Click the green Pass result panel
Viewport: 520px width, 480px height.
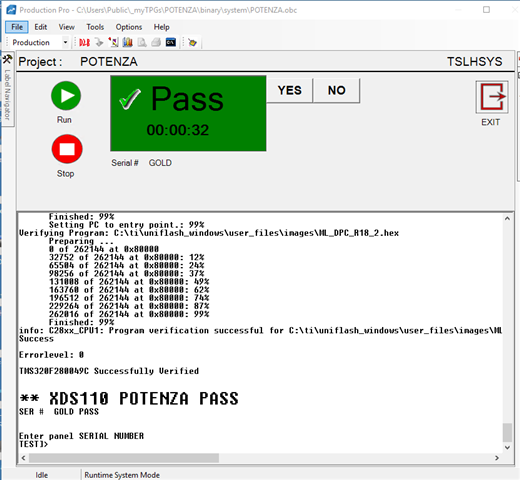point(188,113)
